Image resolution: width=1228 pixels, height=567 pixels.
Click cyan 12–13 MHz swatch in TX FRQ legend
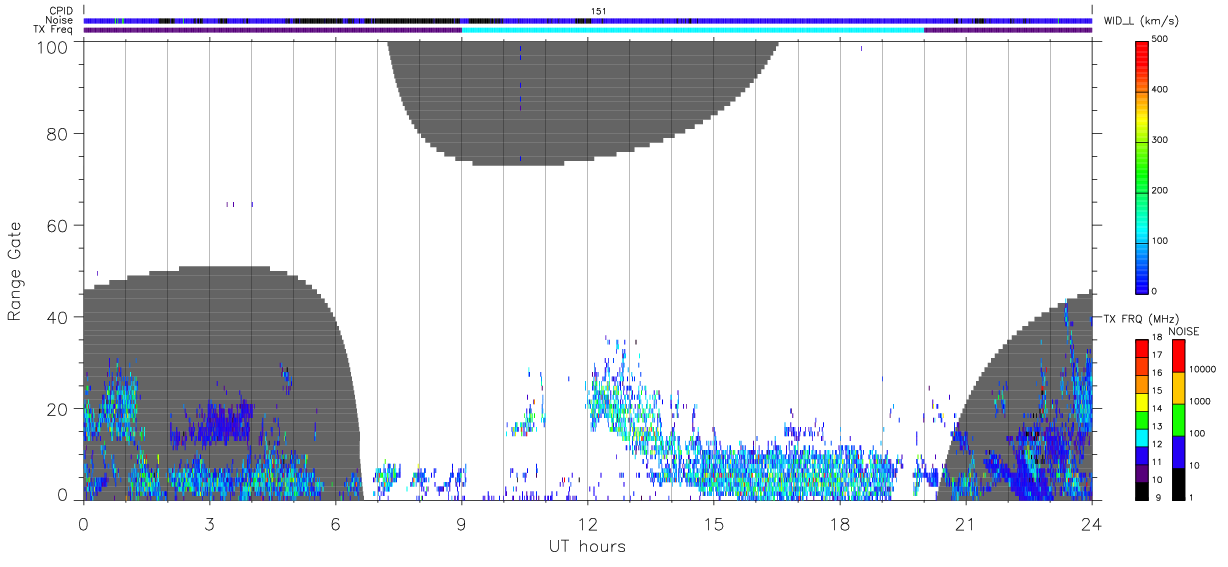click(1142, 437)
